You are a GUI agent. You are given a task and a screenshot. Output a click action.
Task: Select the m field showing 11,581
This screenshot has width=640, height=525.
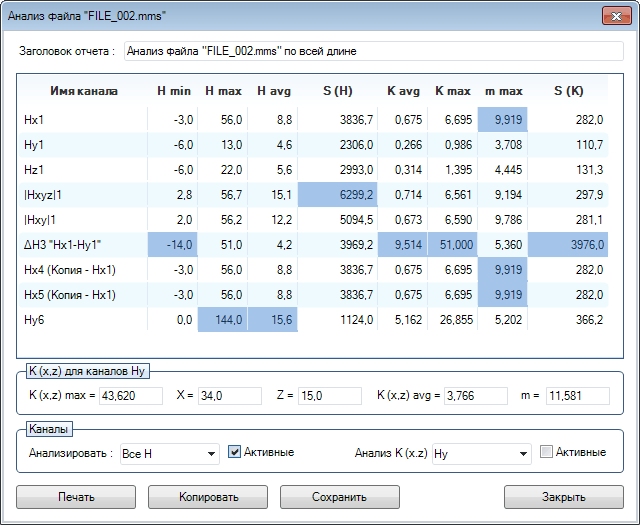[x=576, y=396]
